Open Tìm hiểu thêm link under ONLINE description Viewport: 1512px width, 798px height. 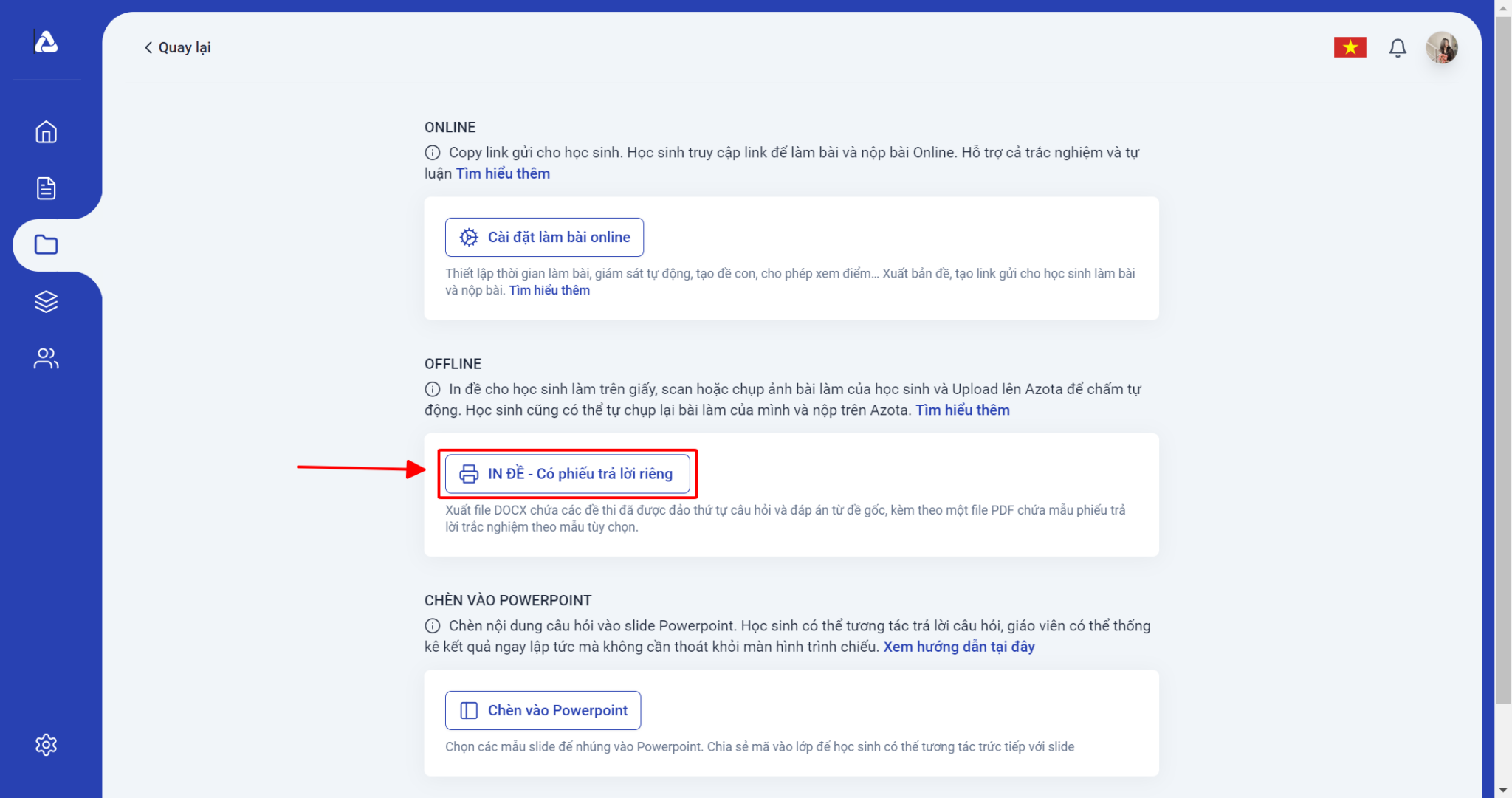point(503,173)
